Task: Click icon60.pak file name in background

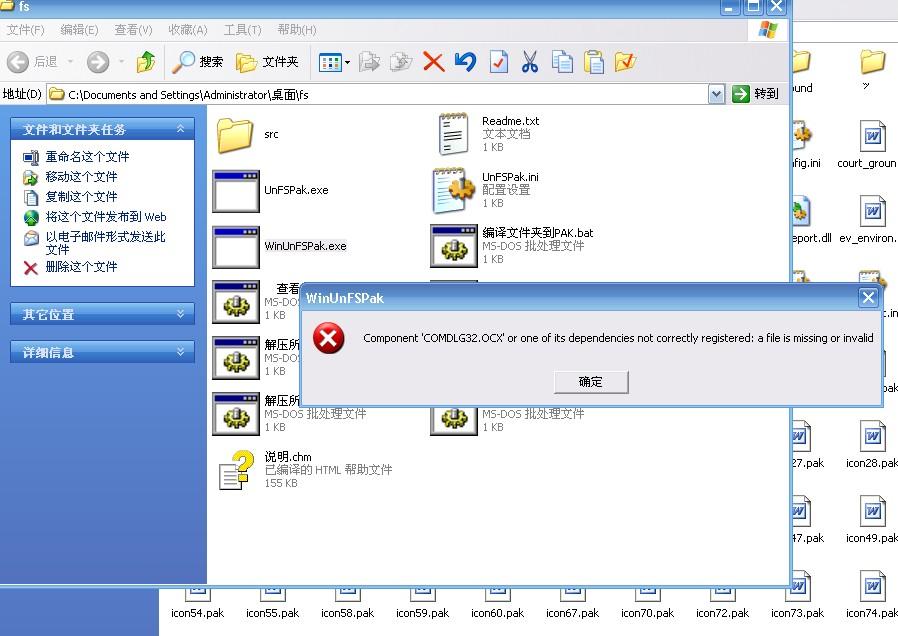Action: point(497,613)
